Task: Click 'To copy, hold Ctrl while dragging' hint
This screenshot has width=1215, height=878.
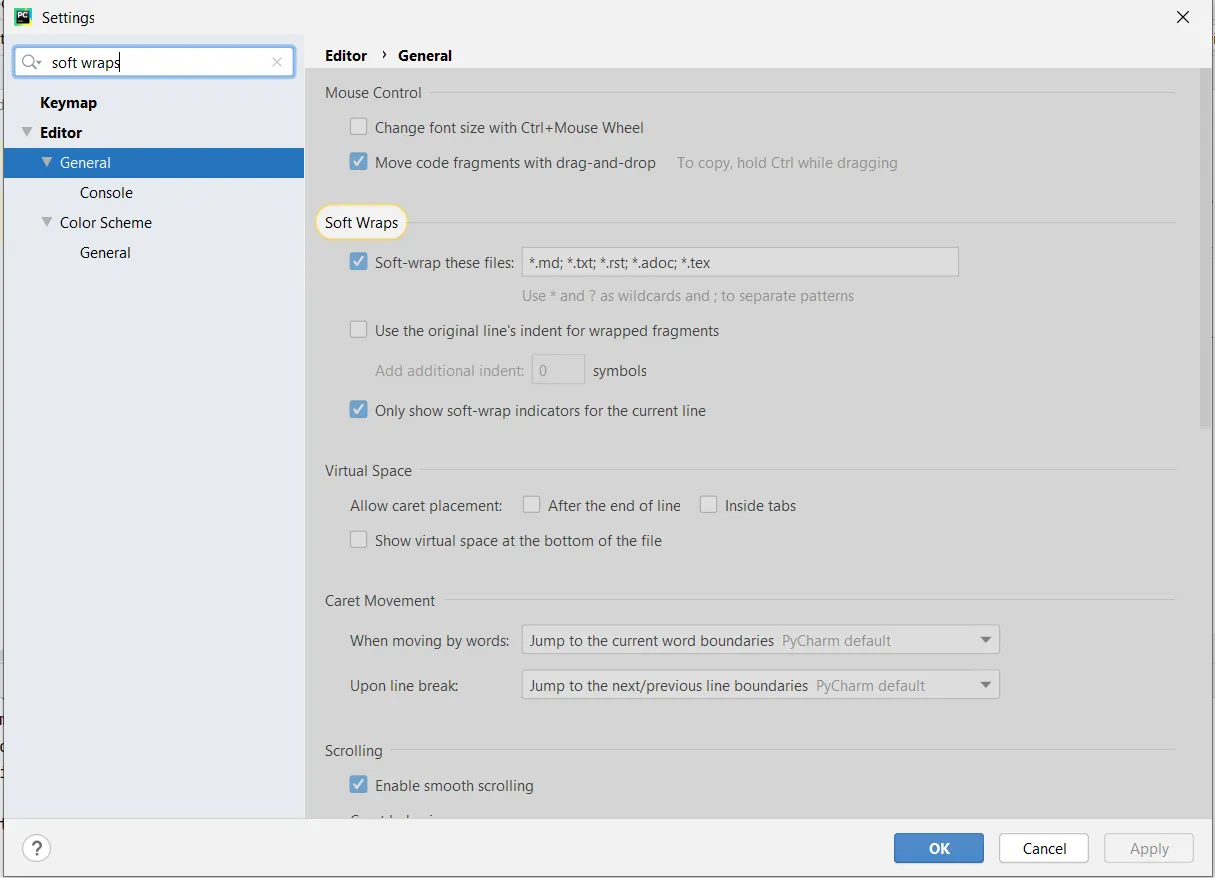Action: click(787, 162)
